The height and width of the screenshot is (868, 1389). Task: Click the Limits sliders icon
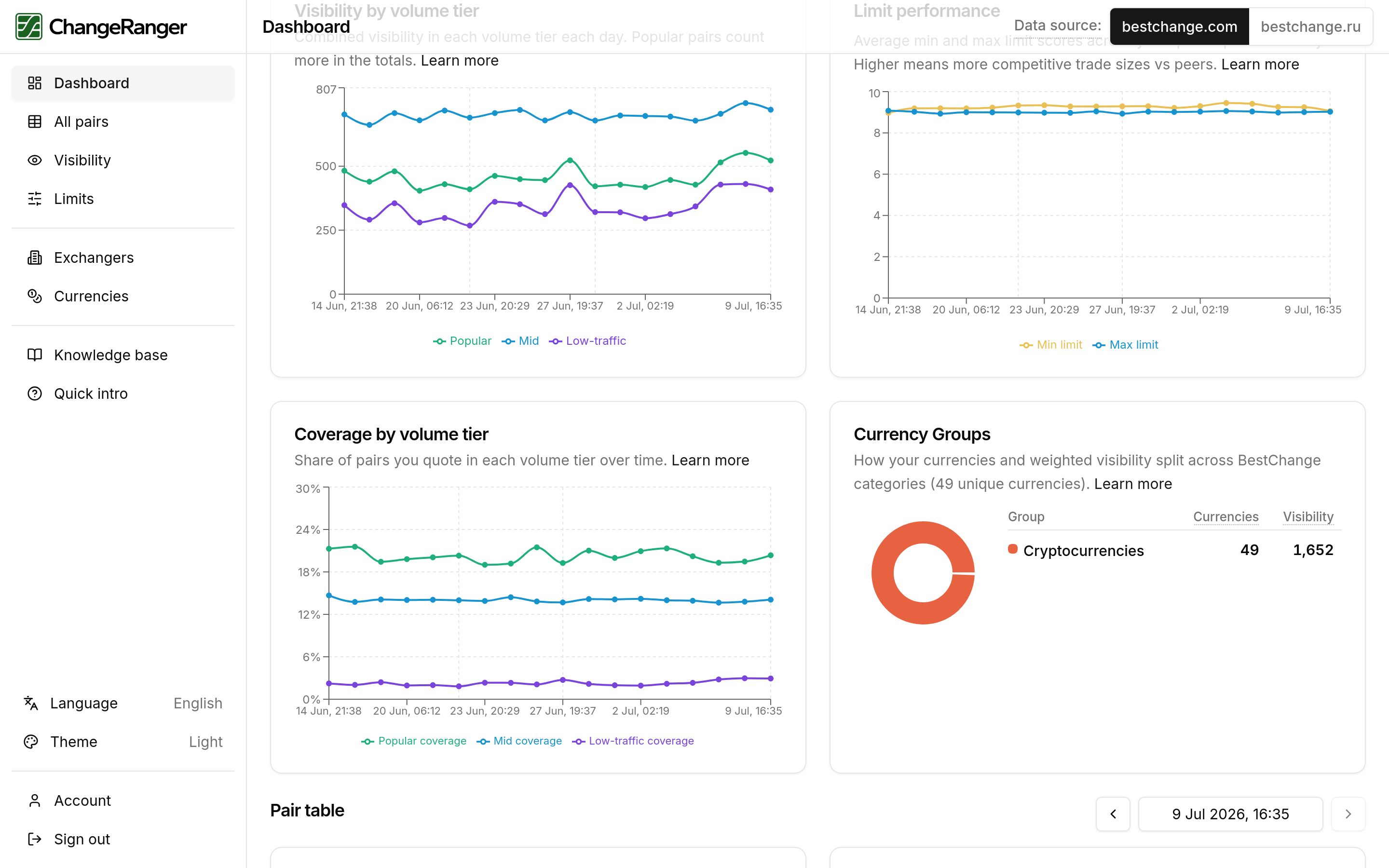[x=35, y=199]
